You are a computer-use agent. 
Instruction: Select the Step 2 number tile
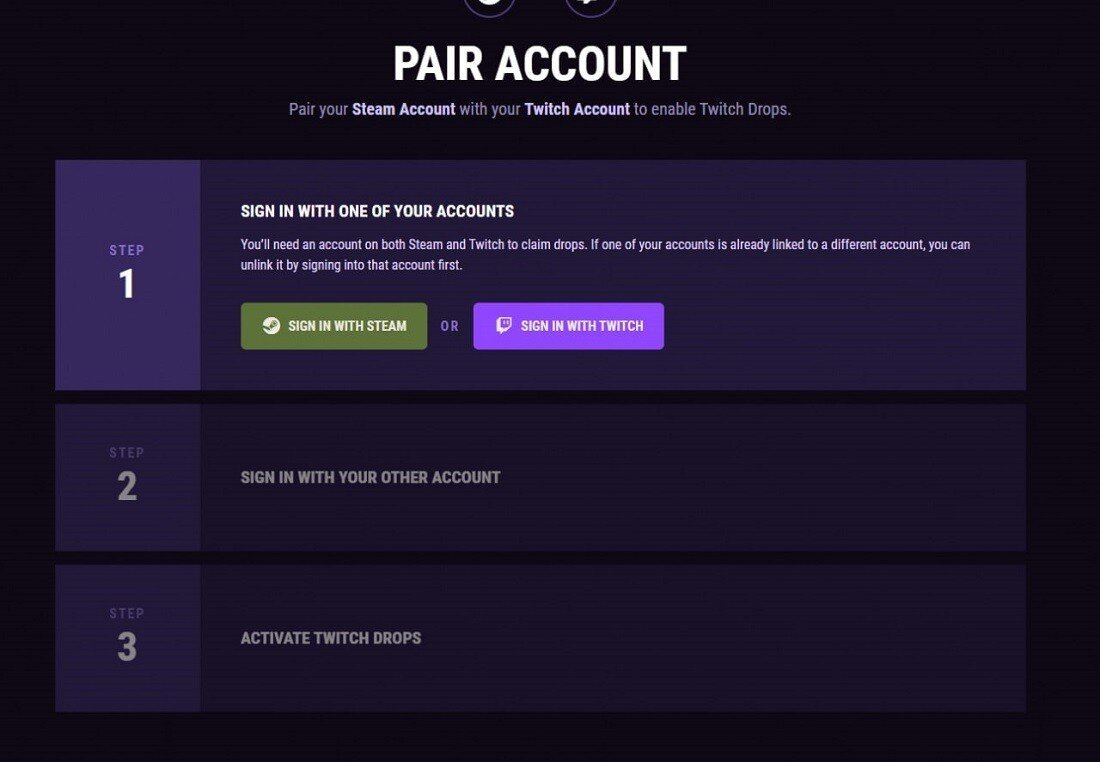127,477
